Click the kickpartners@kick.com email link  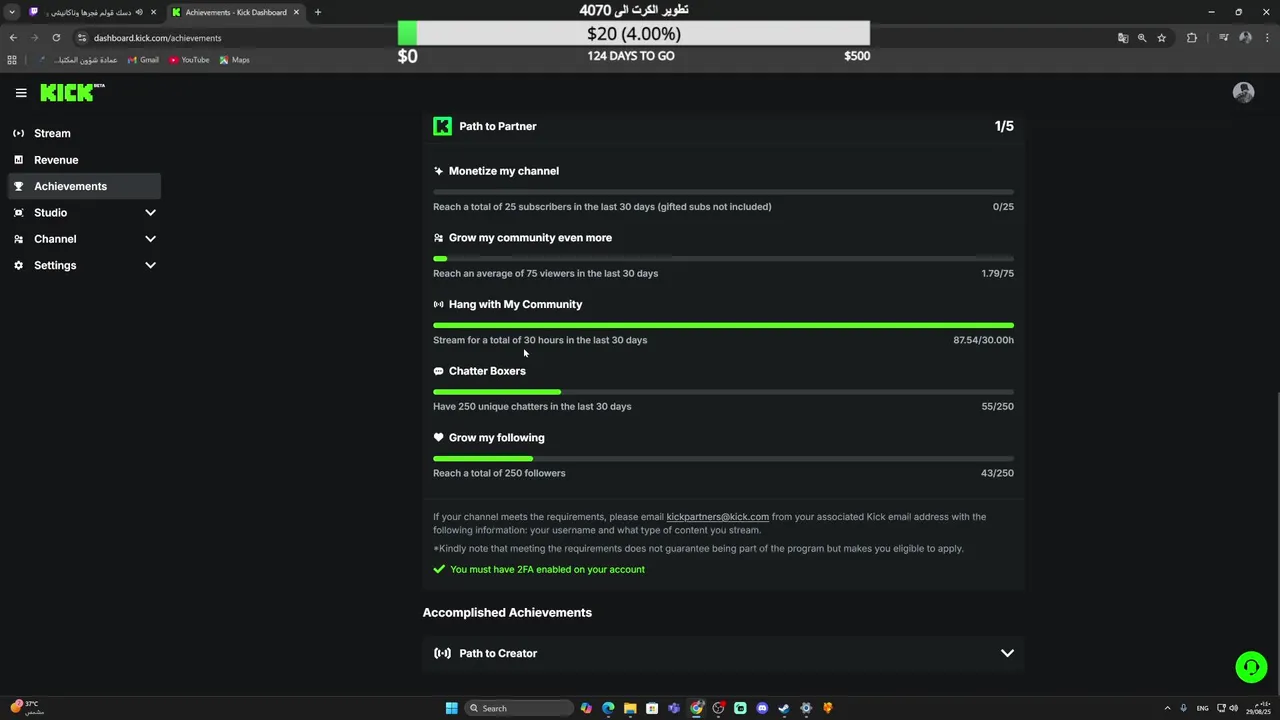pyautogui.click(x=718, y=517)
